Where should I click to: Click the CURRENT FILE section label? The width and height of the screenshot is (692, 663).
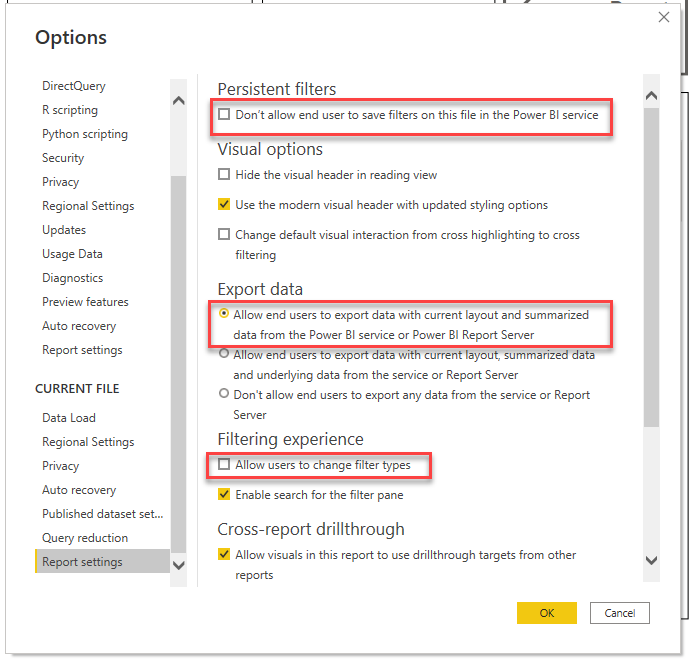point(77,388)
